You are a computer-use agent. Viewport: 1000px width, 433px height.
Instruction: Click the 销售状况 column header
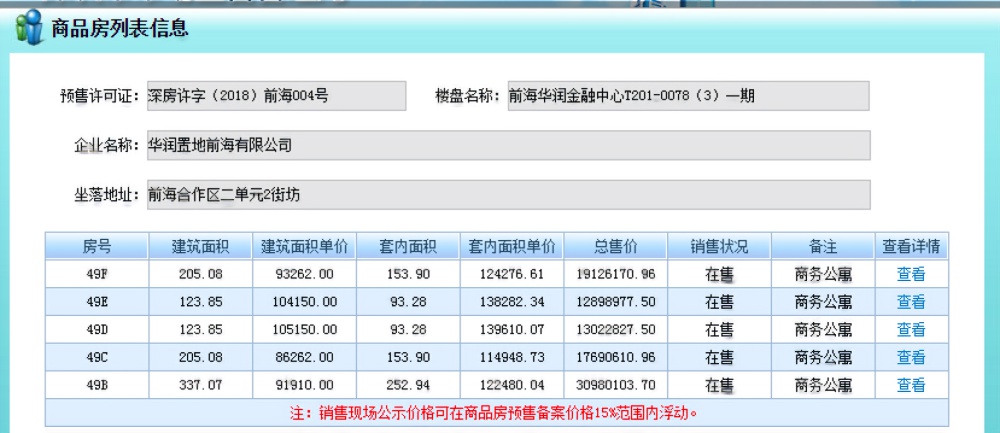click(719, 246)
